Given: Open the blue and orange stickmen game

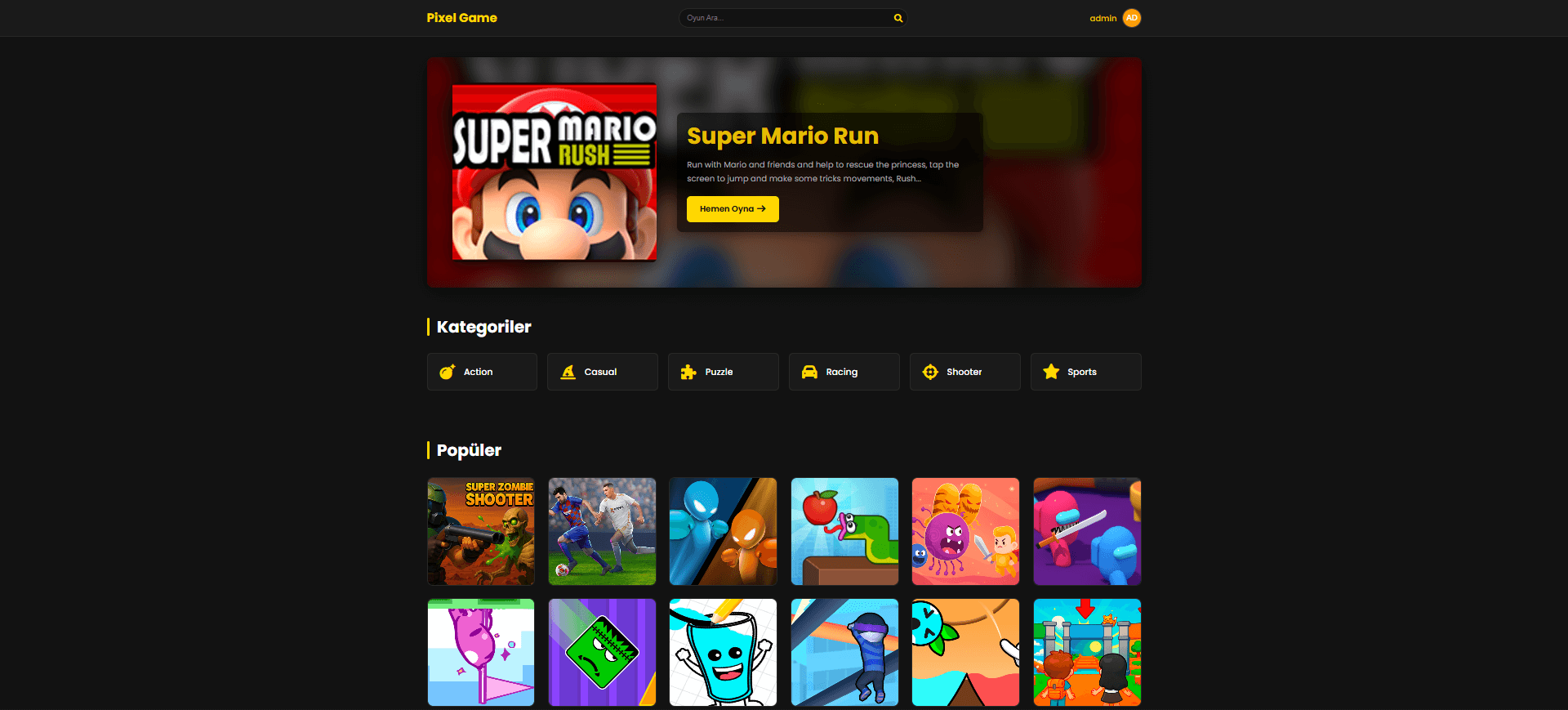Looking at the screenshot, I should [723, 532].
